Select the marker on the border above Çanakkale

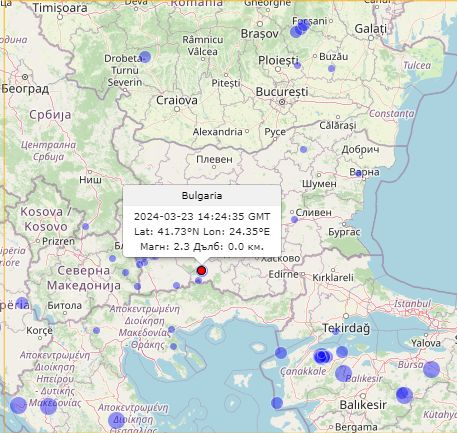pos(281,353)
